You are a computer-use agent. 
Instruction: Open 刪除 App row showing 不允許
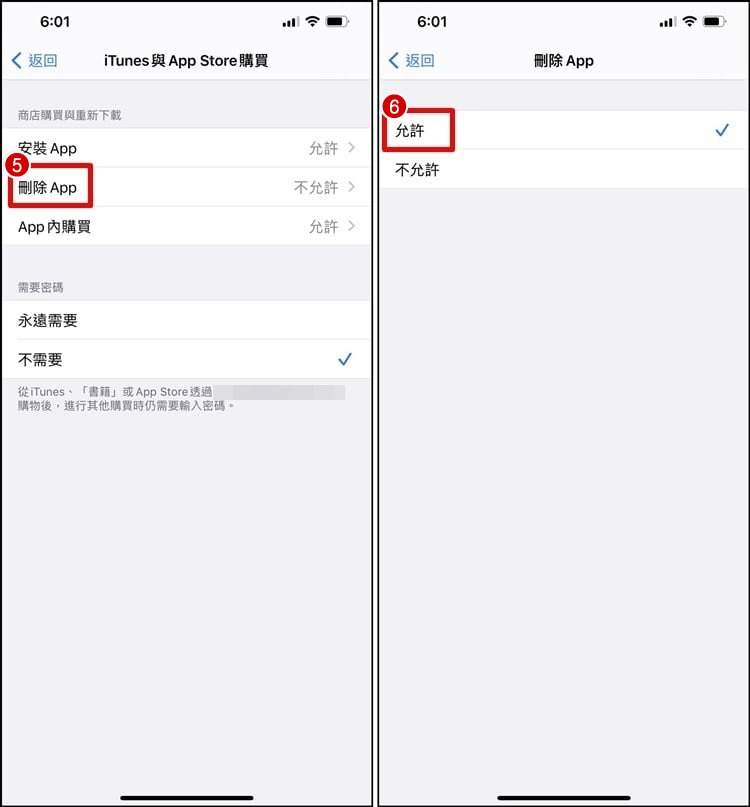click(186, 187)
